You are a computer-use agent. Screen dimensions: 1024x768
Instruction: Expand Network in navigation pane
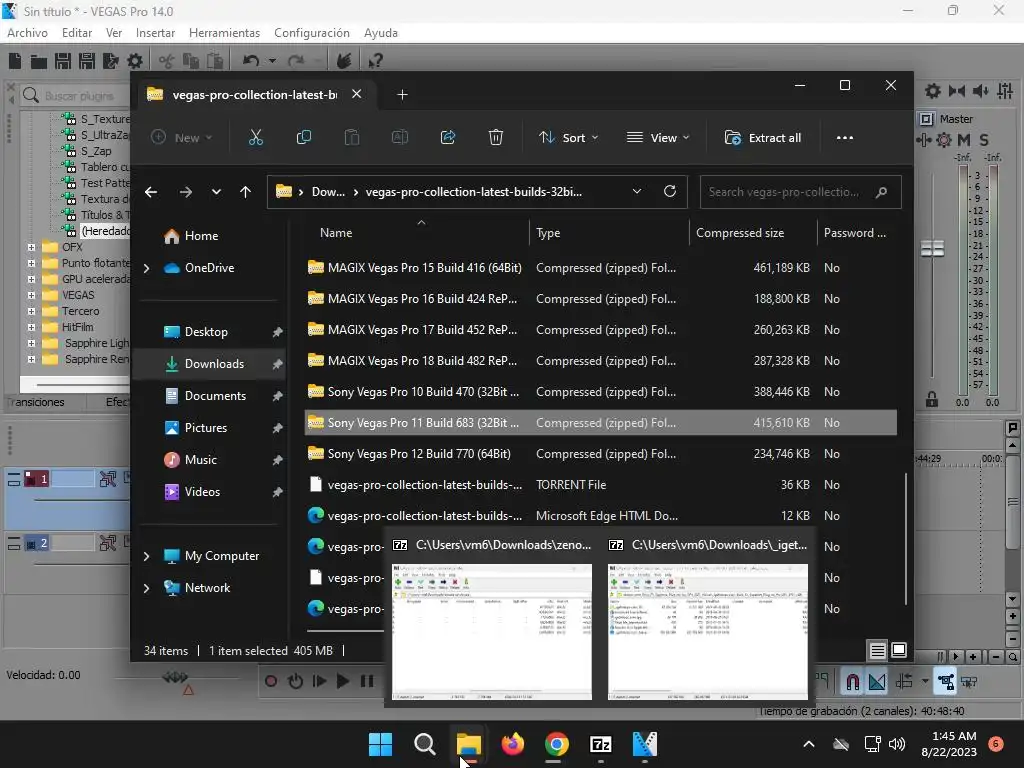(x=146, y=588)
